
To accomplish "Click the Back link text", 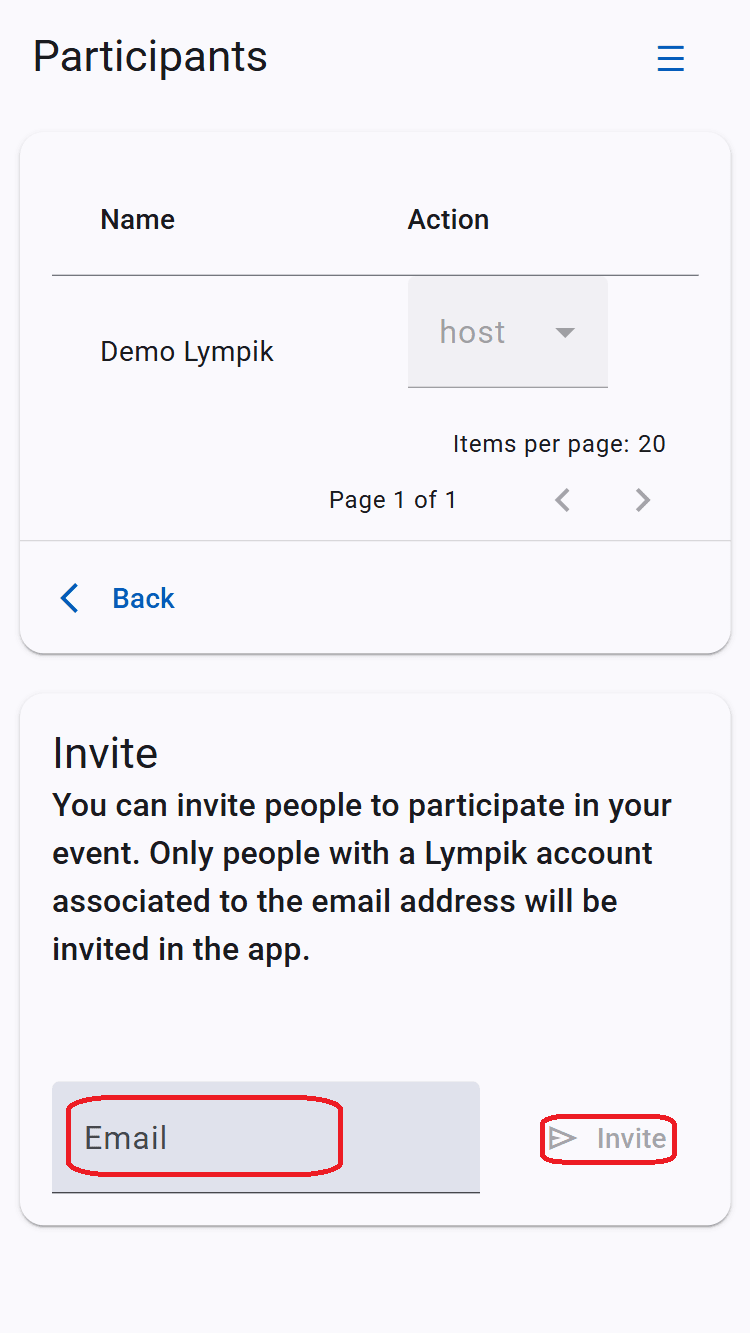I will pos(143,598).
